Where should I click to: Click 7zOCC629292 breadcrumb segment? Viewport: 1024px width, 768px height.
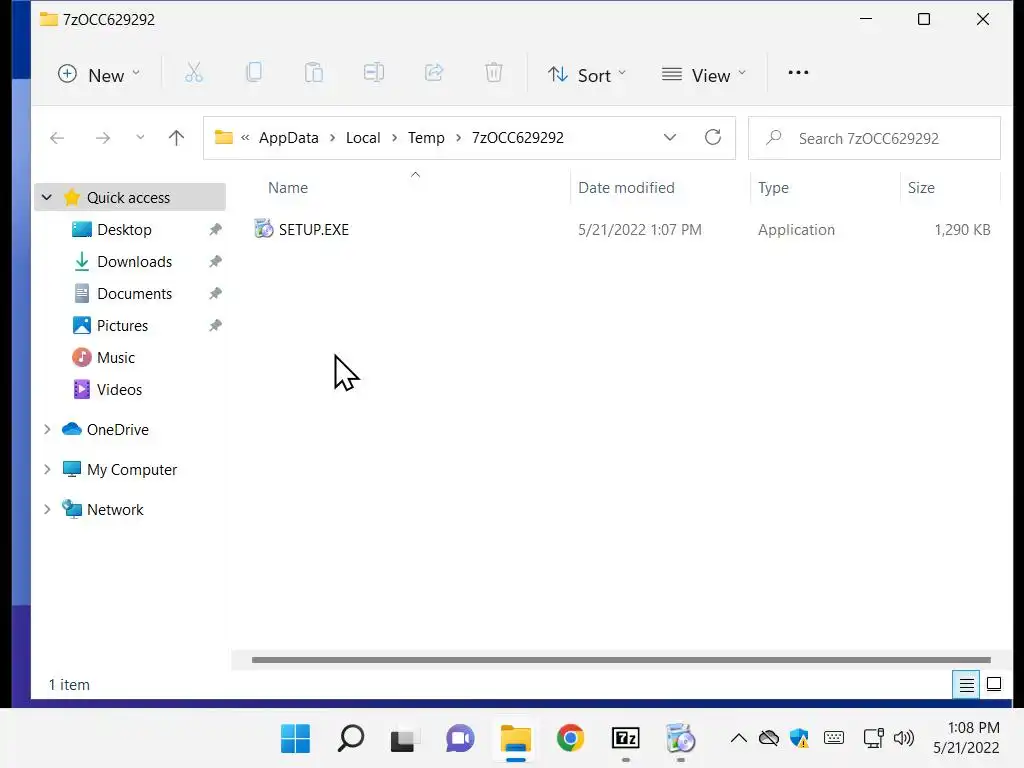(x=518, y=138)
